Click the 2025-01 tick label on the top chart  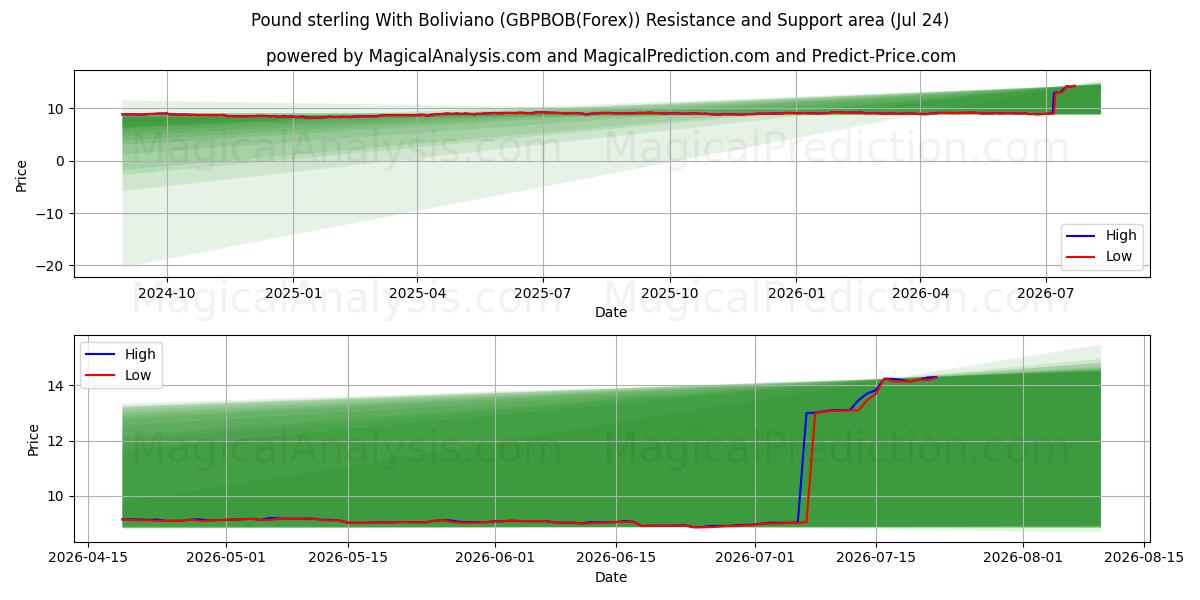[293, 294]
